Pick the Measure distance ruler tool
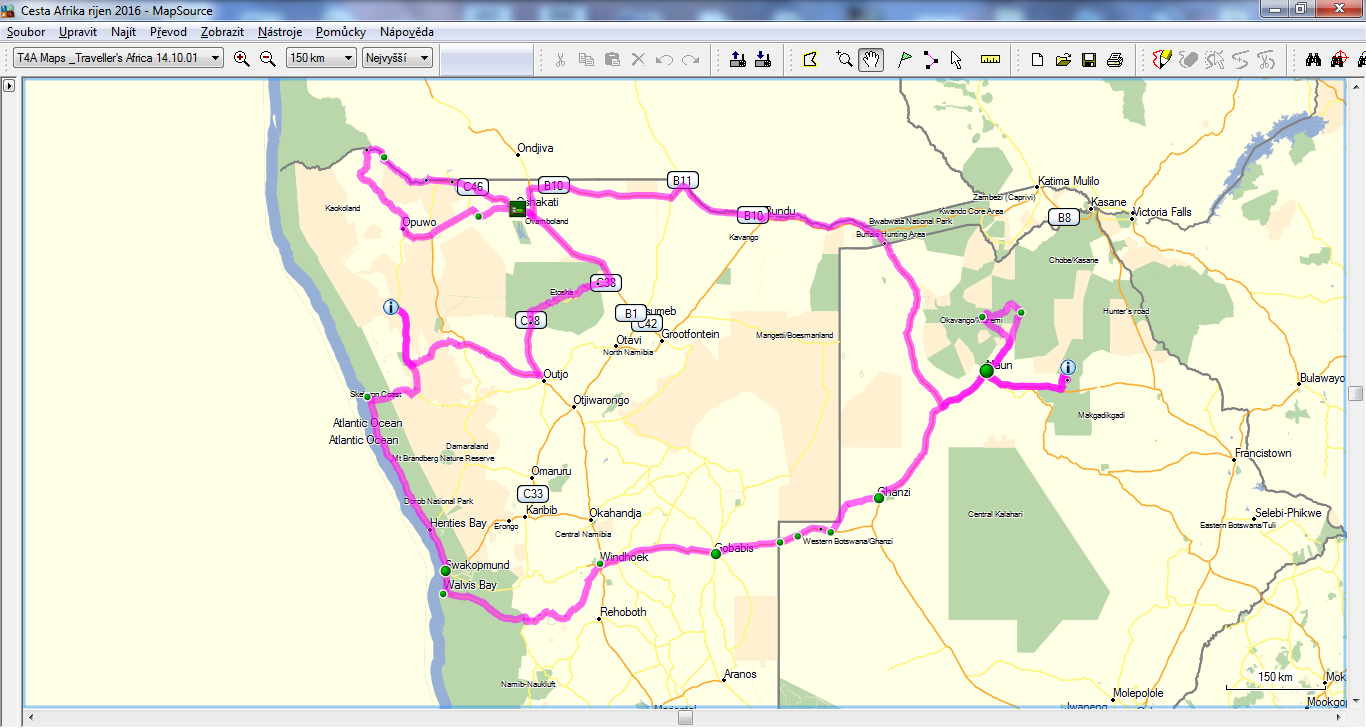The image size is (1366, 728). (x=991, y=60)
